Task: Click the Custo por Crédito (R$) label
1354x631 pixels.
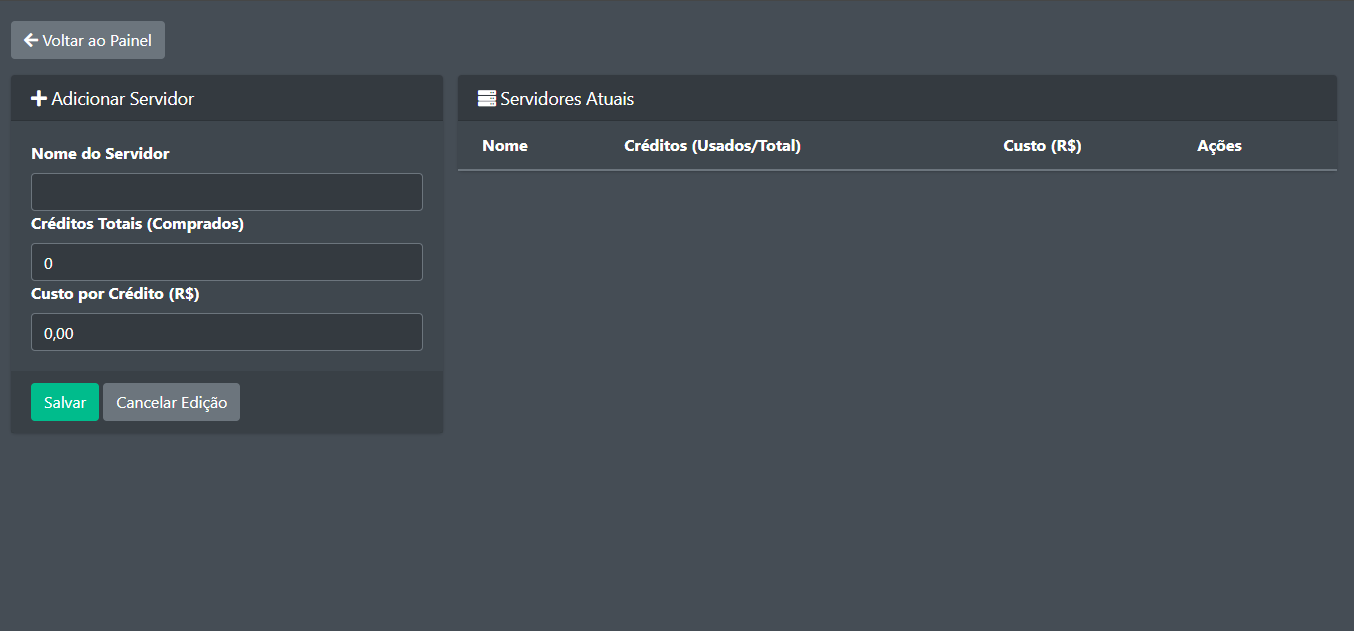Action: click(115, 294)
